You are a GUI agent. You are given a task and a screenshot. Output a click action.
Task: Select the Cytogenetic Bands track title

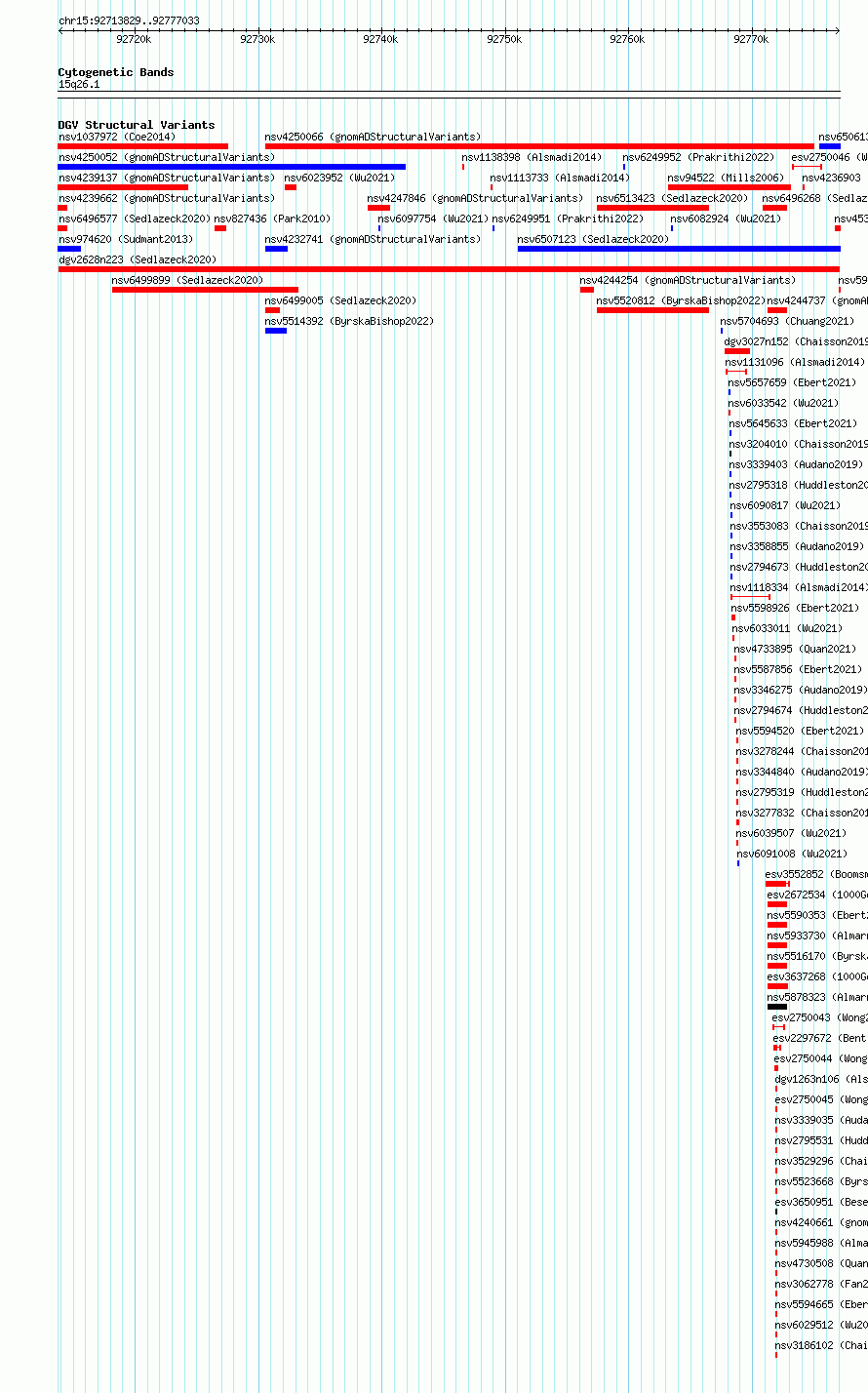point(116,72)
